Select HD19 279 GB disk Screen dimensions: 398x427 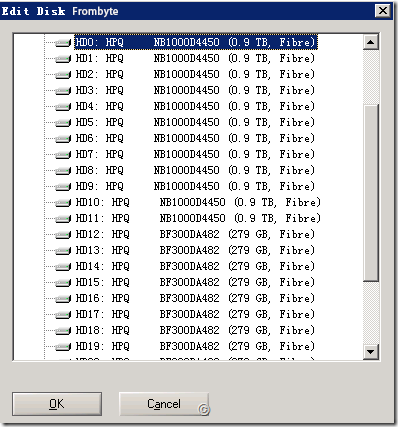pyautogui.click(x=195, y=346)
